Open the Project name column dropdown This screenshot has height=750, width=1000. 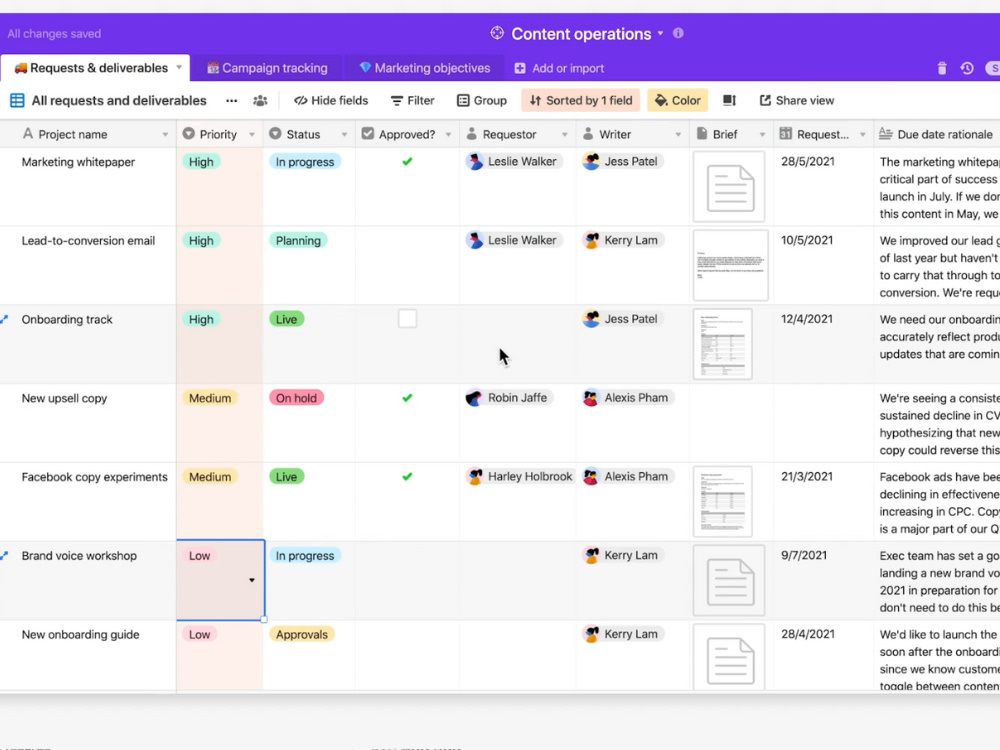click(165, 135)
